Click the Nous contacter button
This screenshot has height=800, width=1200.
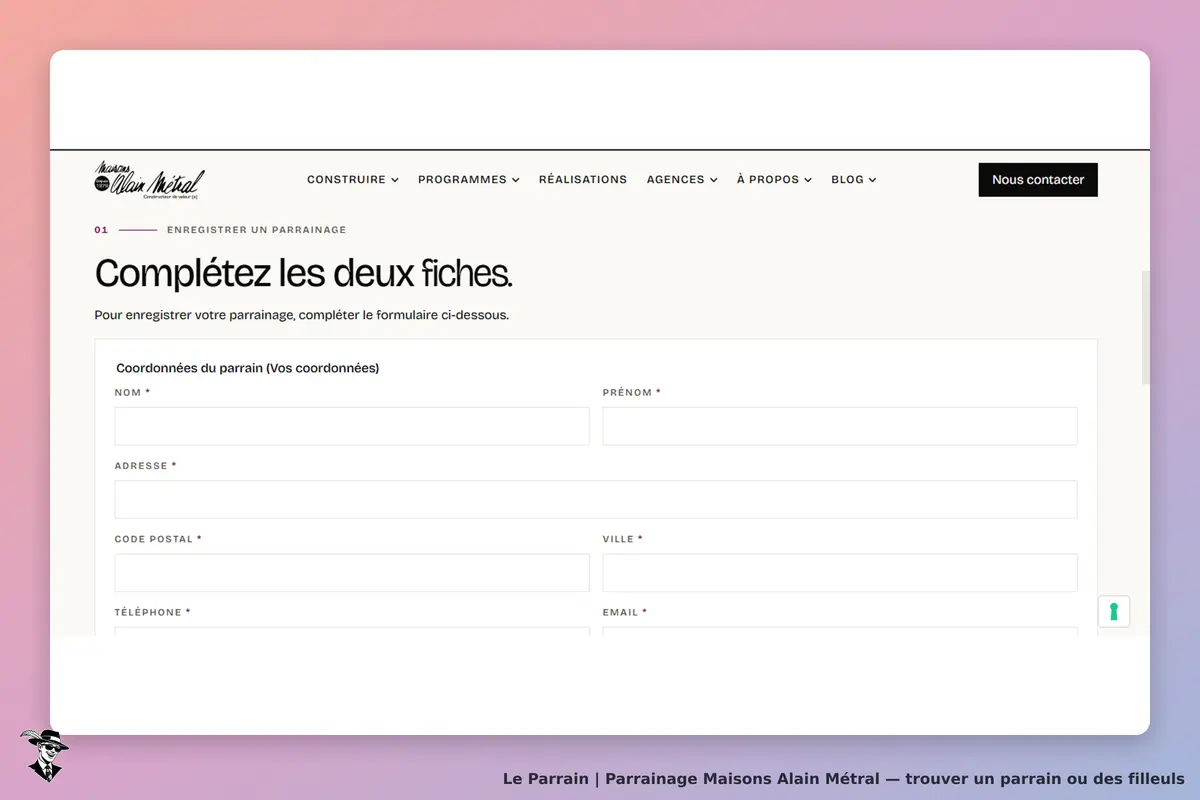point(1038,180)
